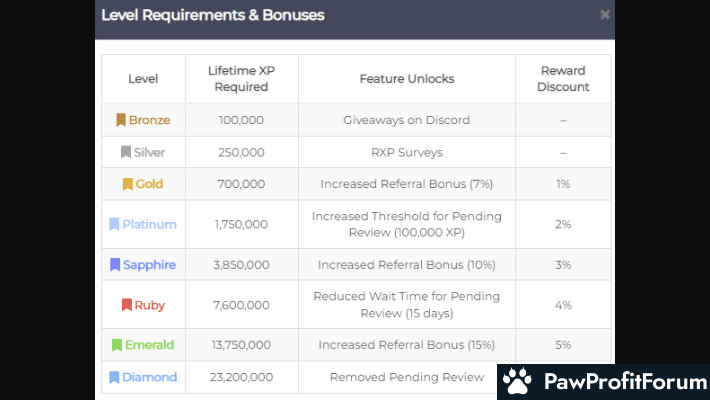This screenshot has height=400, width=710.
Task: Select the Level column header
Action: coord(143,79)
